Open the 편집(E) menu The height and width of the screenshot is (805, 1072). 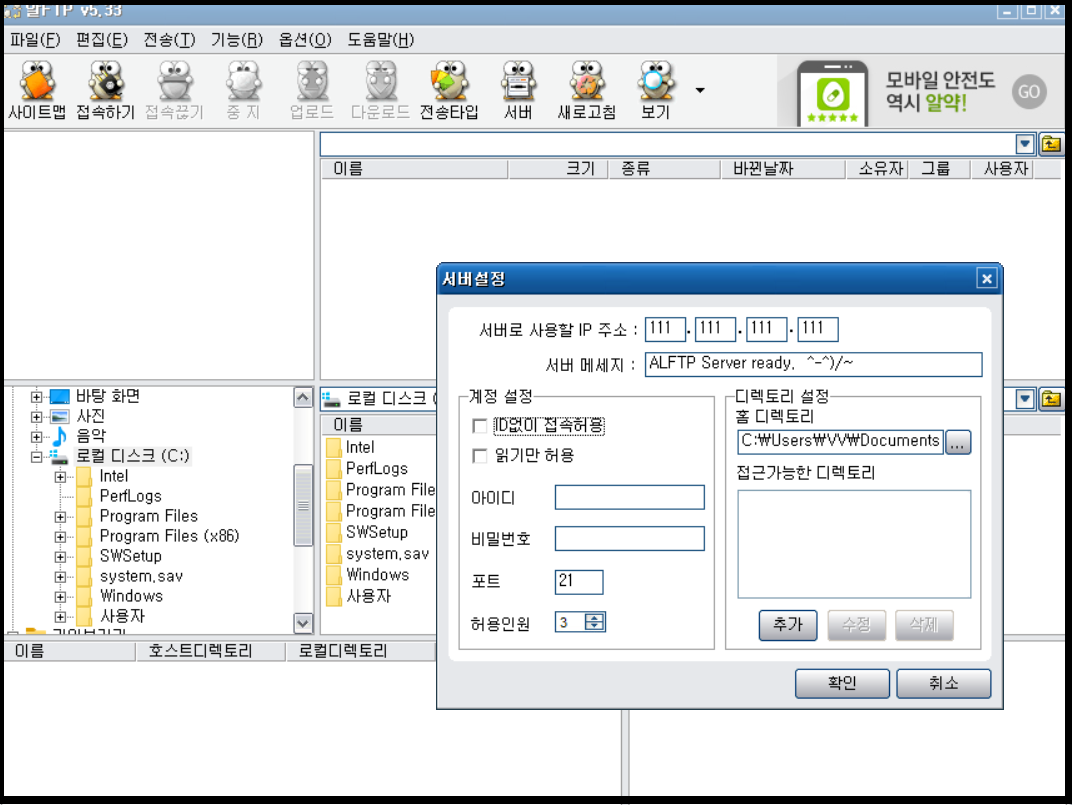(x=102, y=40)
